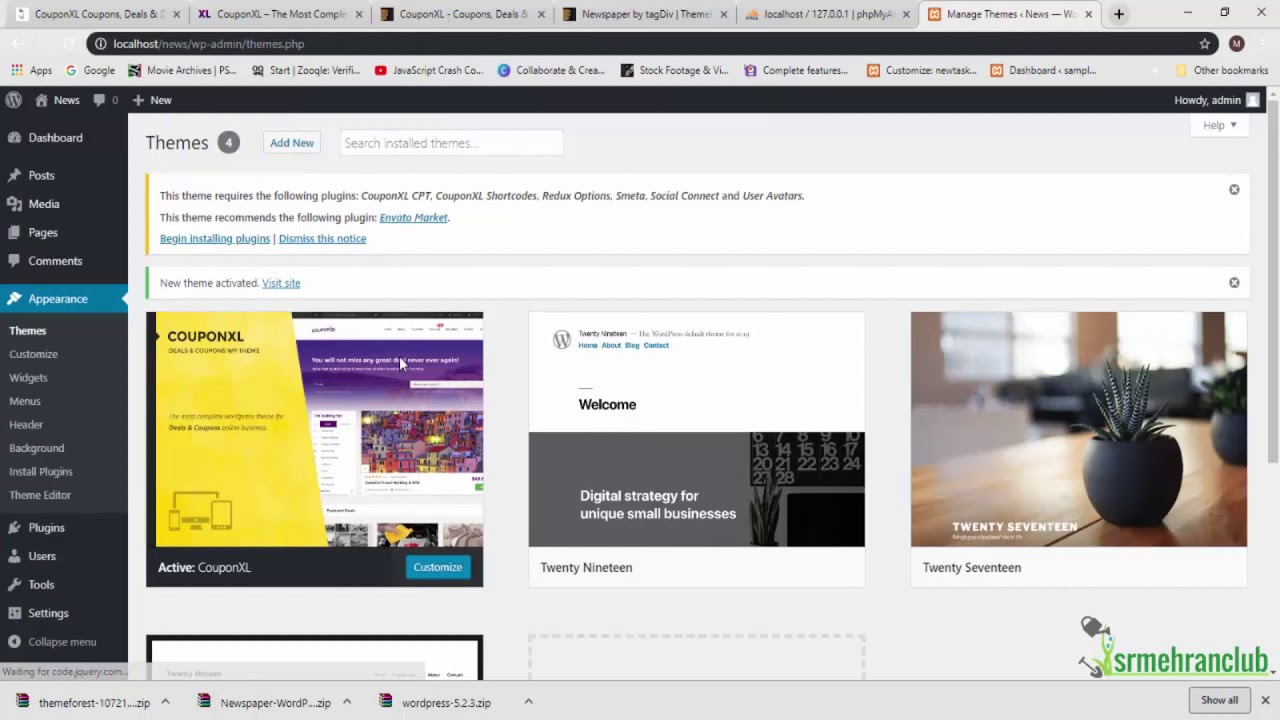Expand the Help tab
This screenshot has width=1280, height=720.
point(1220,125)
